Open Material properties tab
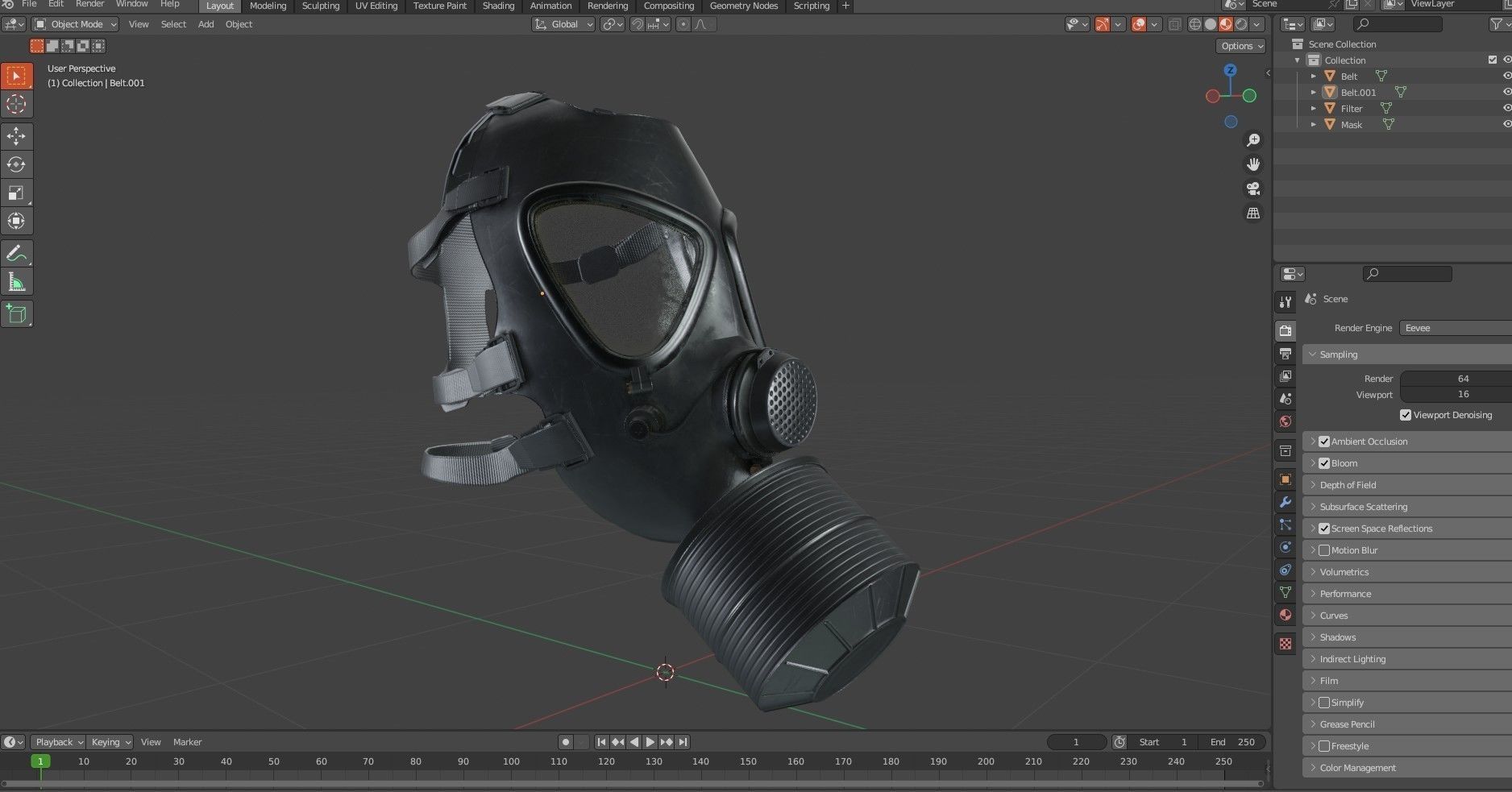This screenshot has height=792, width=1512. click(1286, 615)
